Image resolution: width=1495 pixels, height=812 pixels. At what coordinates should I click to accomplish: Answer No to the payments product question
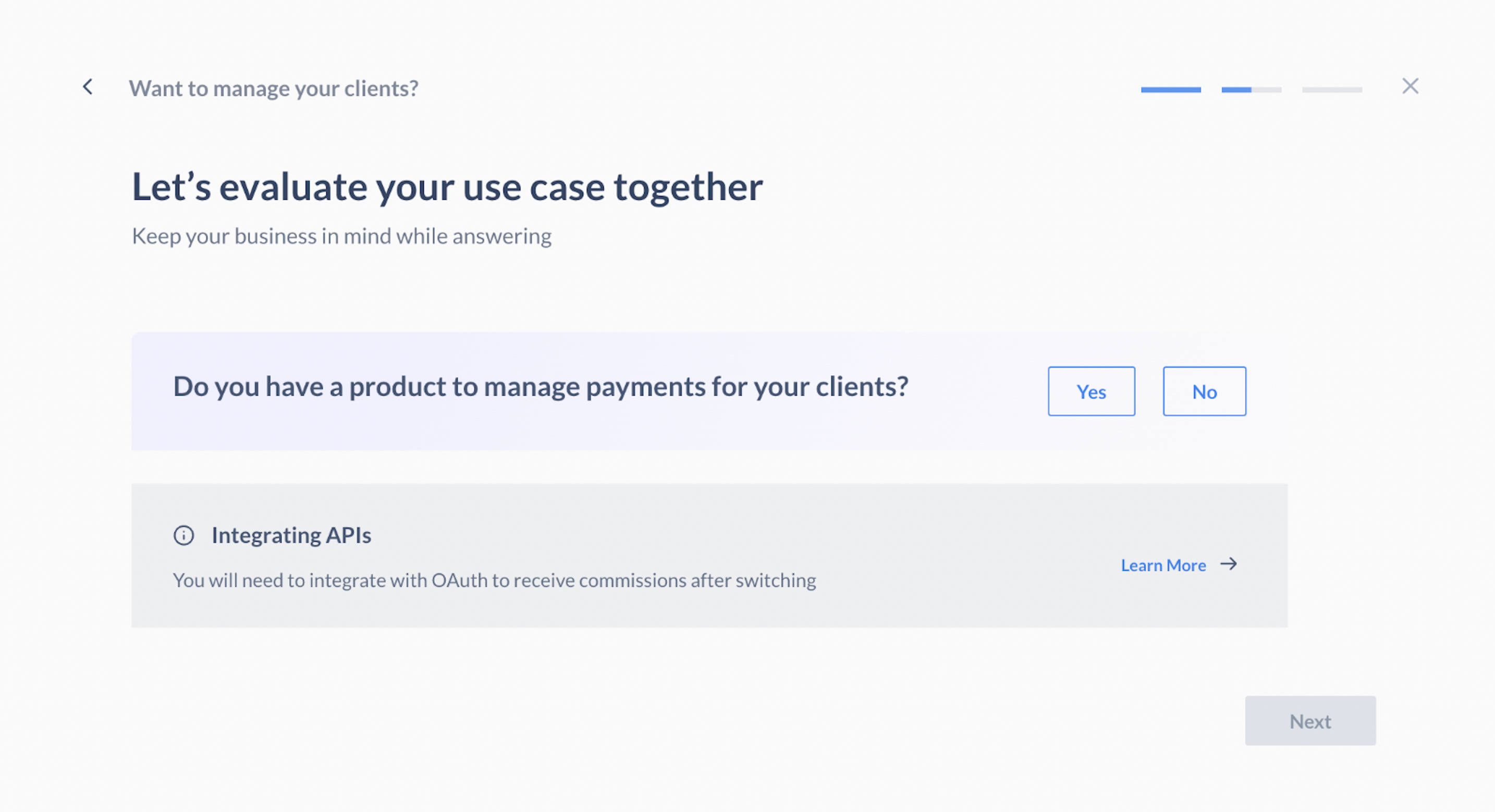click(1204, 391)
